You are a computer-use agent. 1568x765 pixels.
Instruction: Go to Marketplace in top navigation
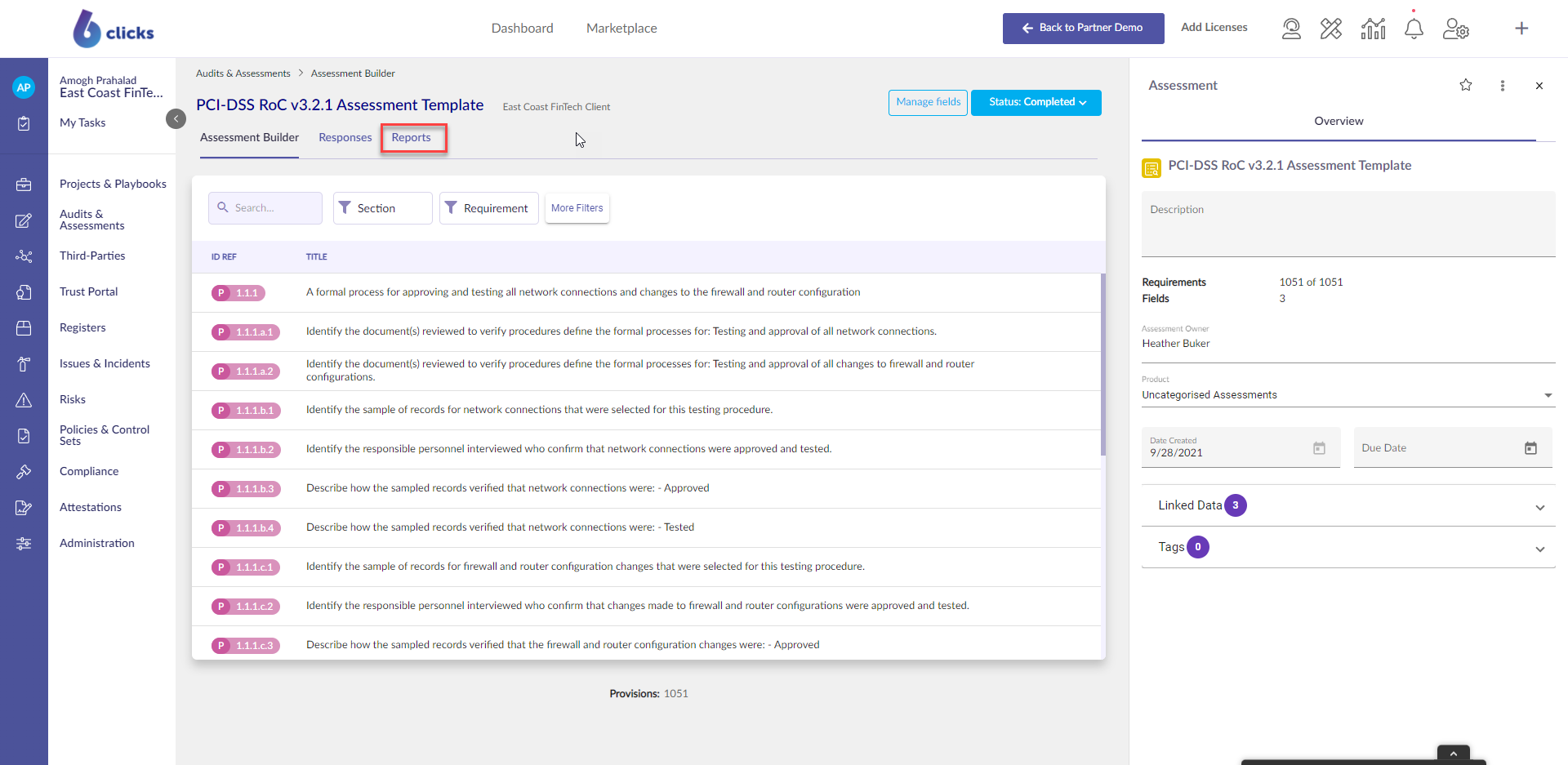pos(621,29)
